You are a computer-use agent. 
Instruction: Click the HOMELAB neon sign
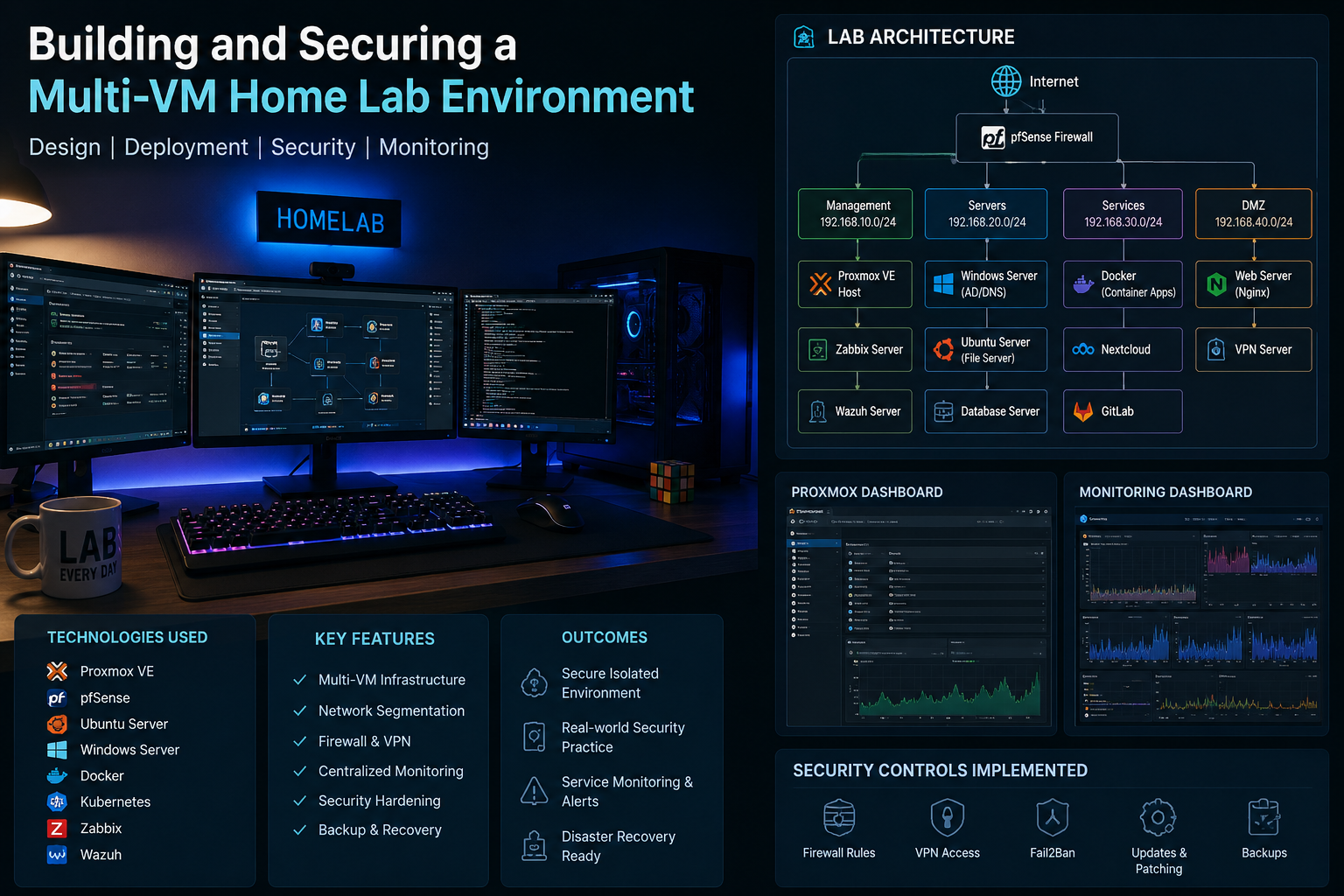[330, 220]
